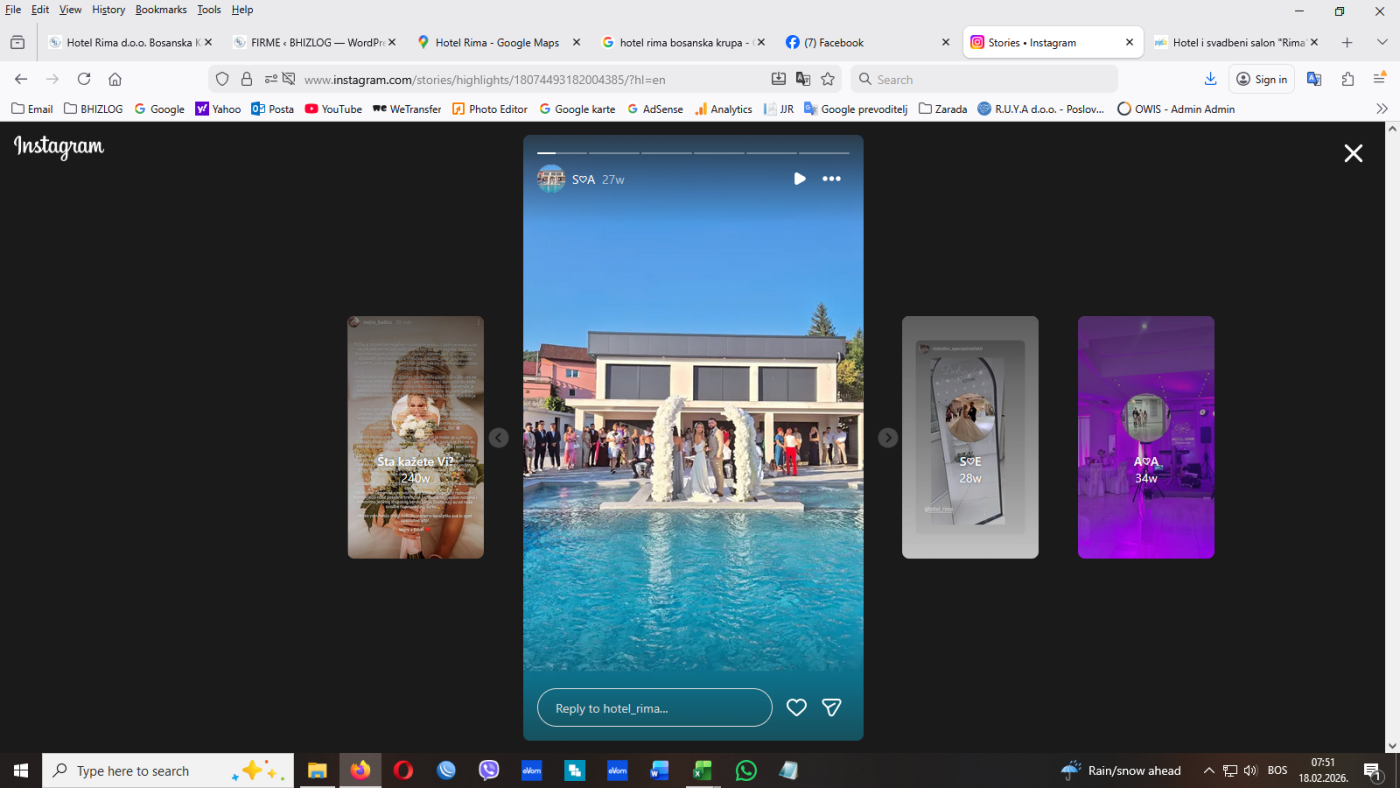Like the story with the heart icon

point(796,708)
